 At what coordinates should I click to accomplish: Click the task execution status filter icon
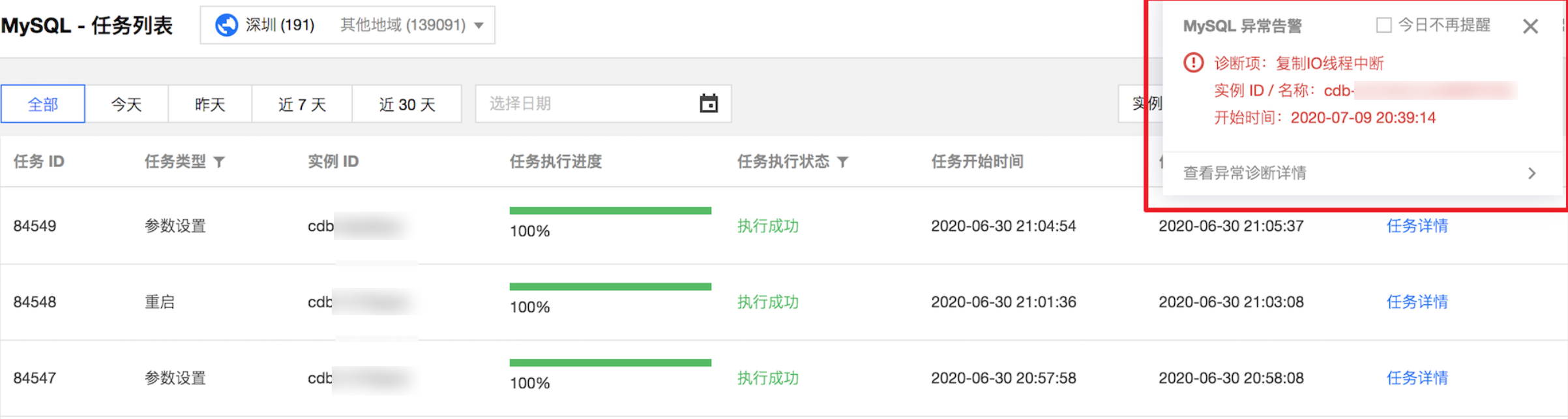[x=842, y=162]
